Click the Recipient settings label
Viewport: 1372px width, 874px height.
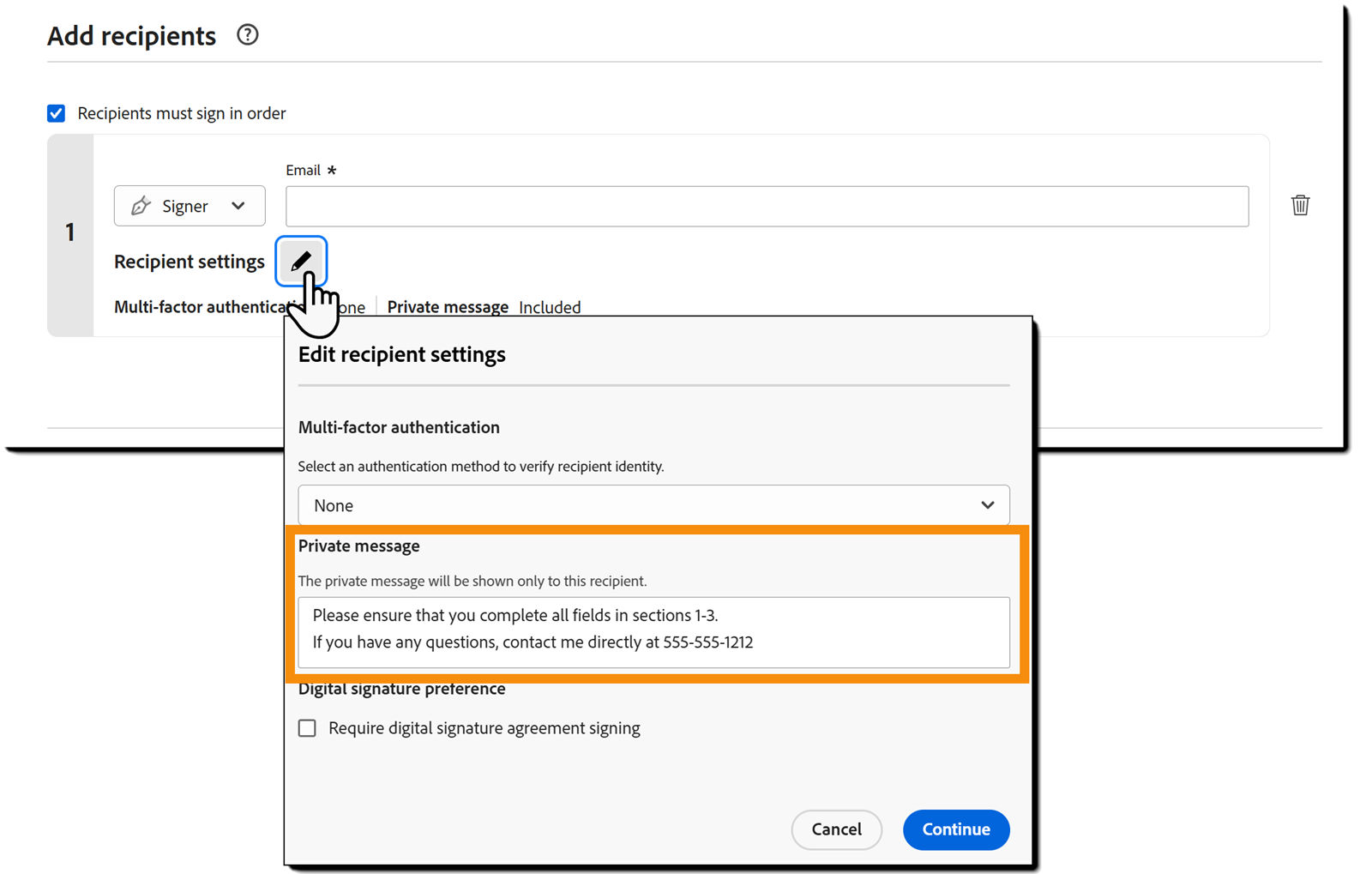(189, 261)
